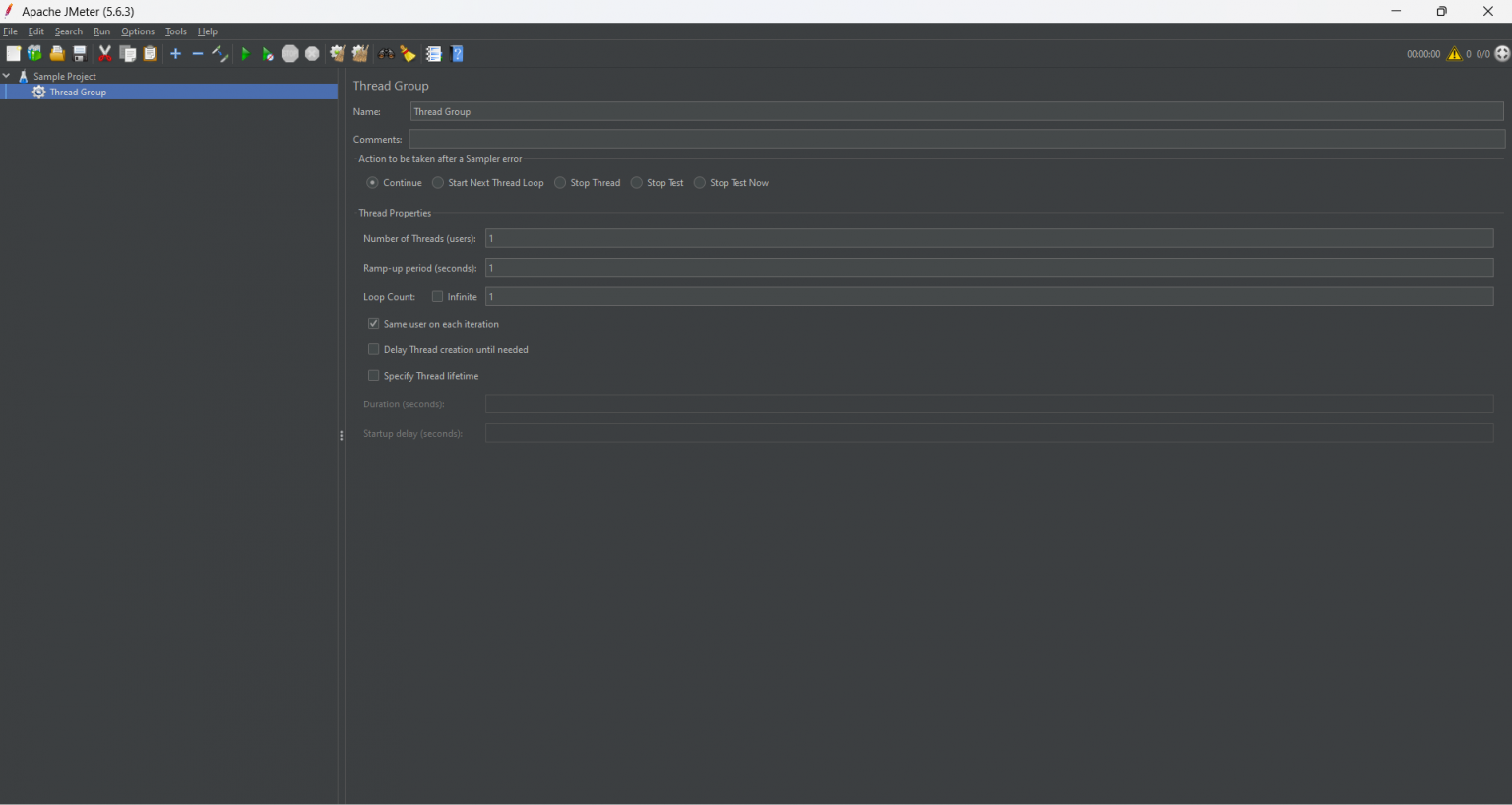Start the test plan with green Start icon
The image size is (1512, 805).
click(244, 54)
